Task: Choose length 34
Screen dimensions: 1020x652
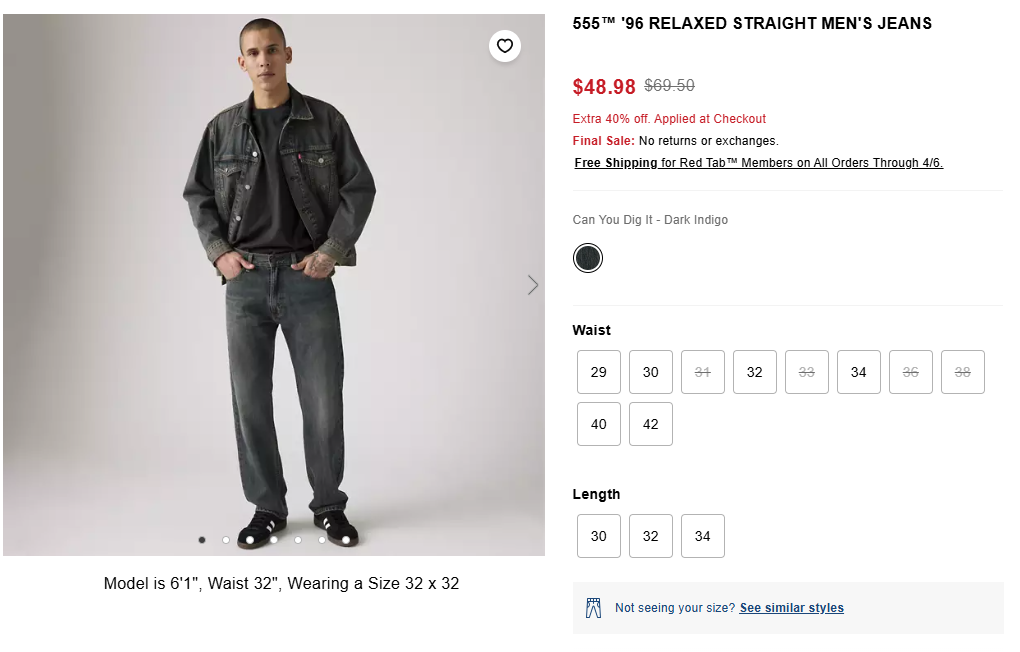Action: coord(703,536)
